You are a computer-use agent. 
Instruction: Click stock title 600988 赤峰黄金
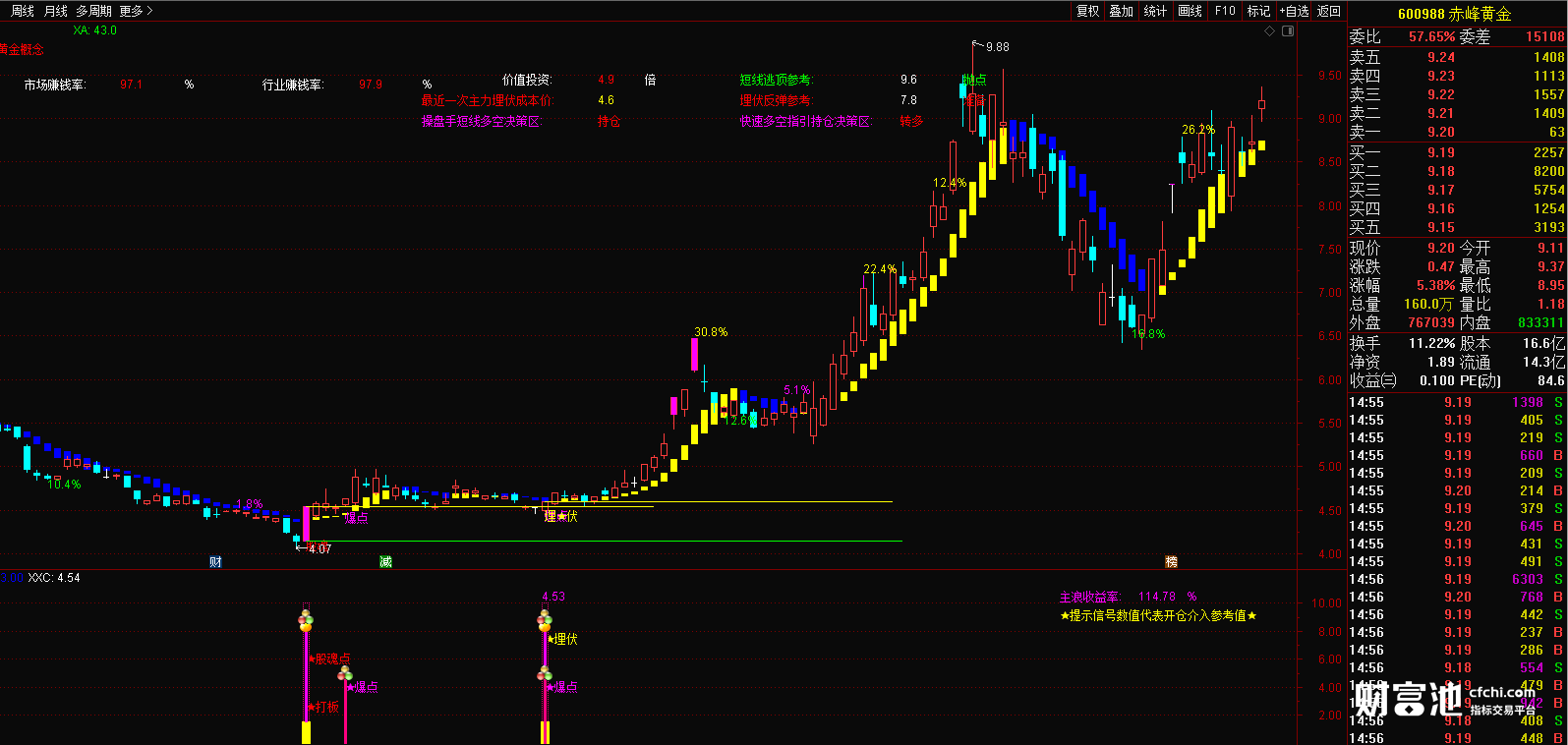point(1454,14)
